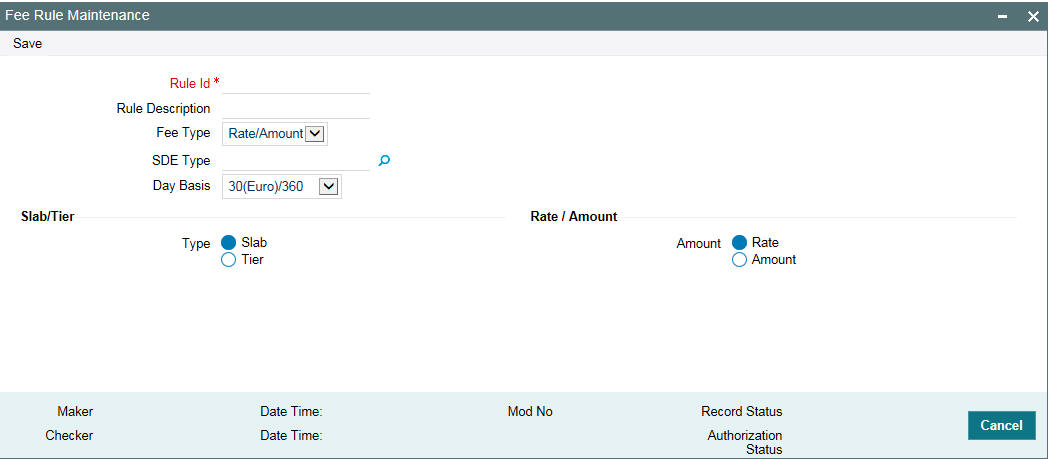Click the Slab/Tier section heading
This screenshot has width=1048, height=459.
tap(47, 217)
